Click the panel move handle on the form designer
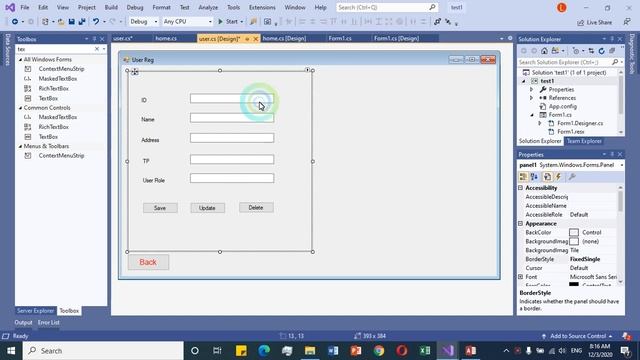This screenshot has height=360, width=640. [135, 72]
